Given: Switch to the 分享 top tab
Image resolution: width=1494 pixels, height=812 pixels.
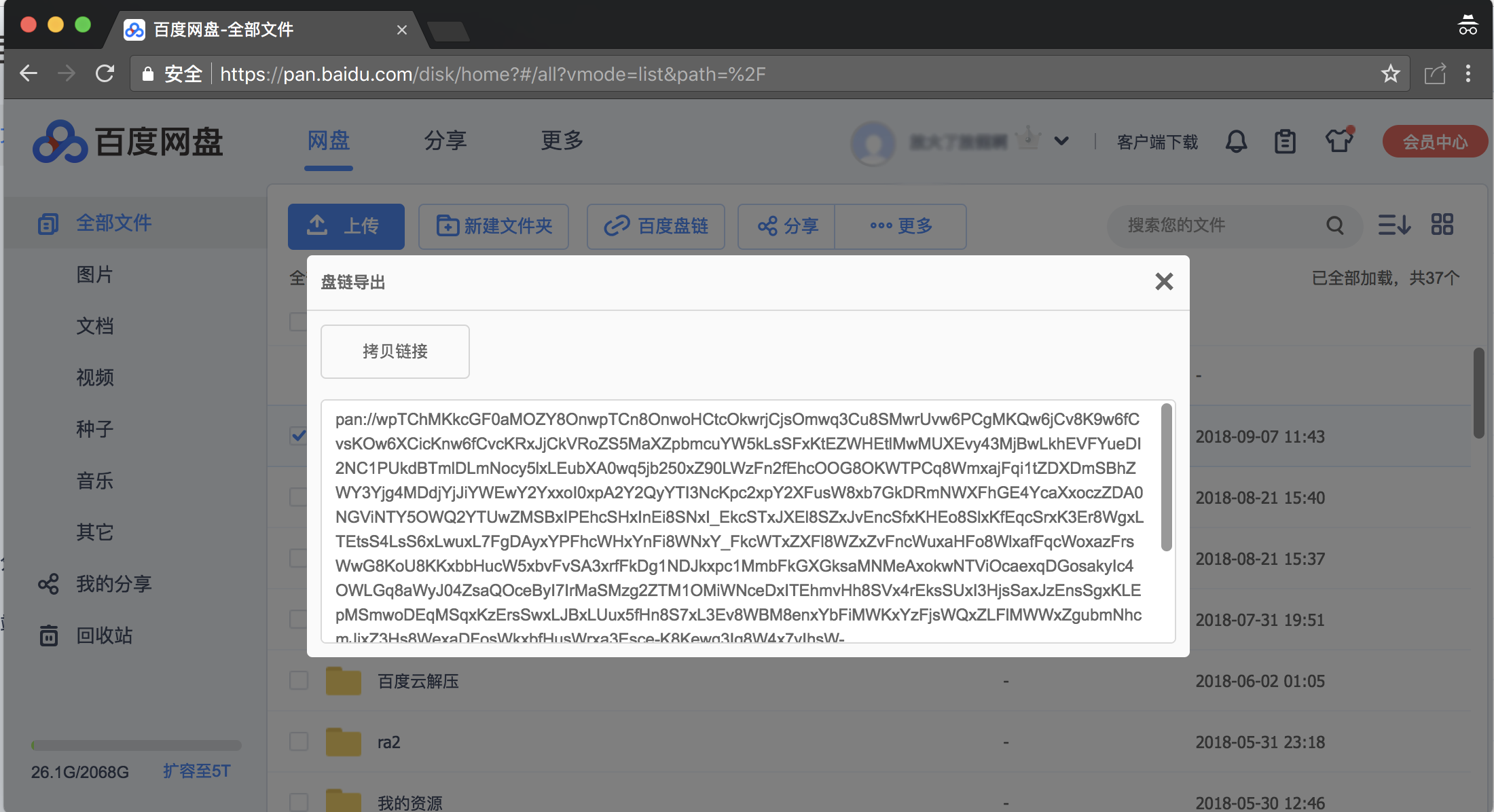Looking at the screenshot, I should pos(445,141).
